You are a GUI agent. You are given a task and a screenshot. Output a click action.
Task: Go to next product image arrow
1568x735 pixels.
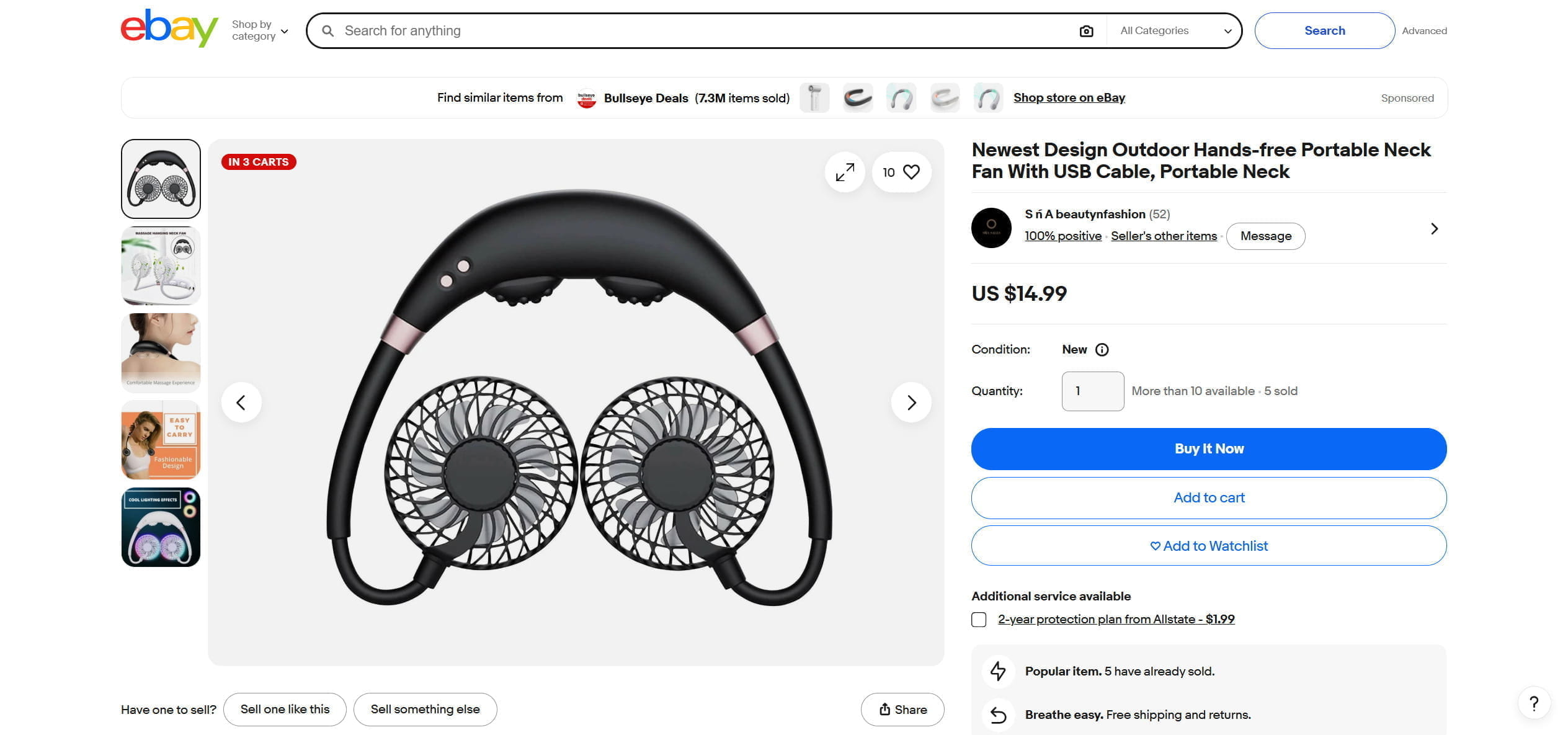click(911, 403)
